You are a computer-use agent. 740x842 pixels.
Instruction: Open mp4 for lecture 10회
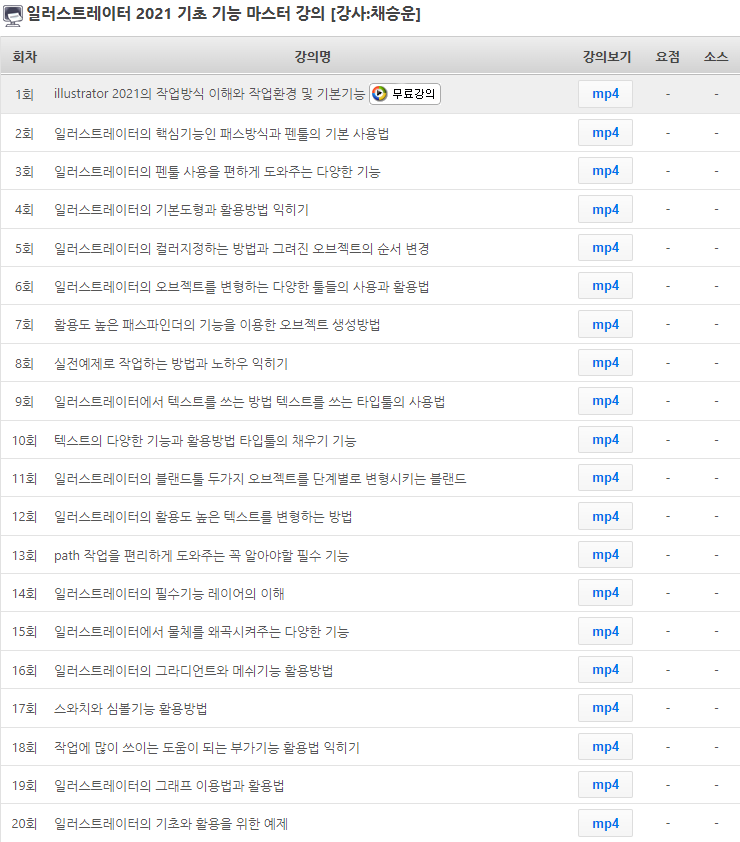point(605,440)
